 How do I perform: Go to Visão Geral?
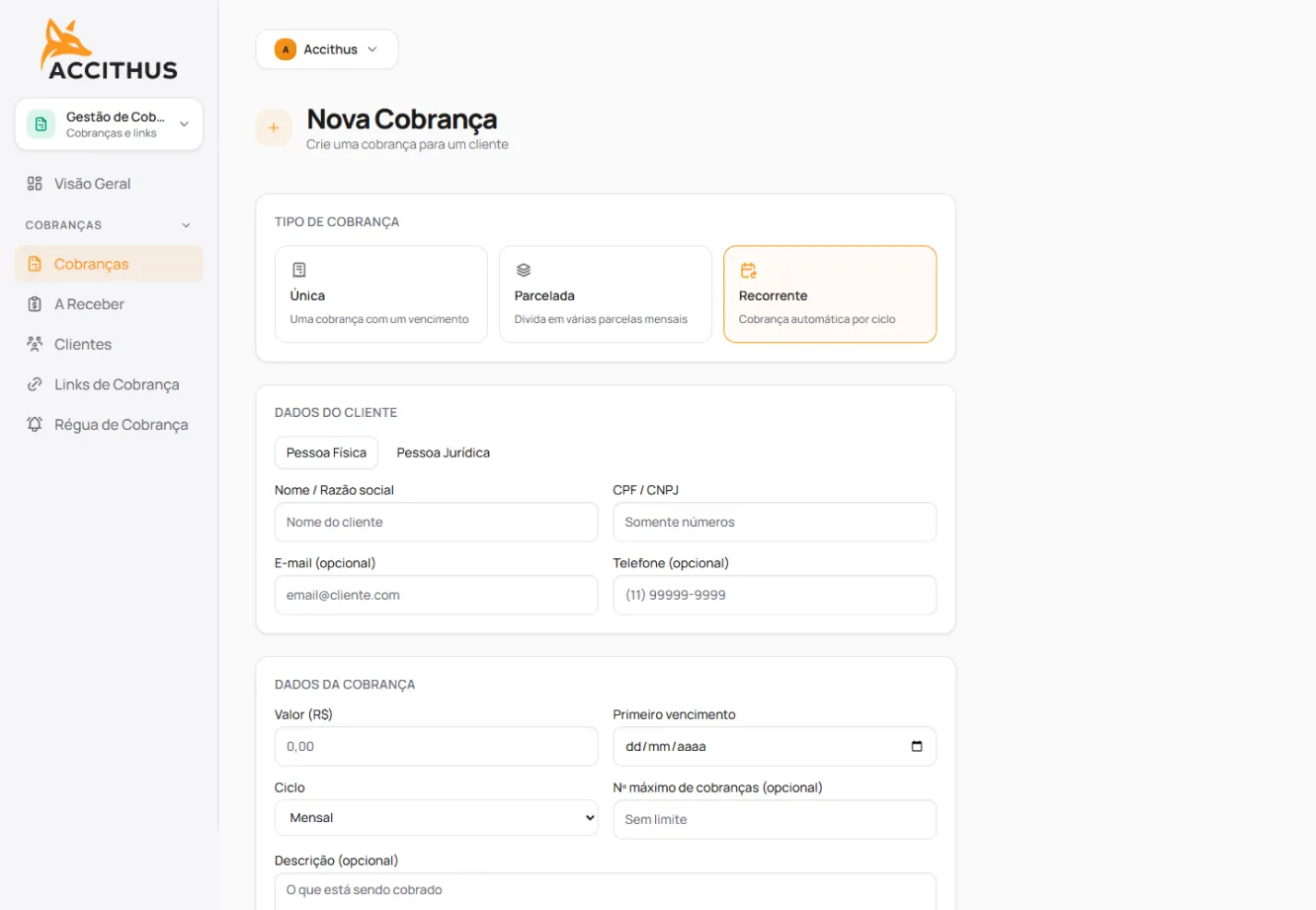pos(109,184)
